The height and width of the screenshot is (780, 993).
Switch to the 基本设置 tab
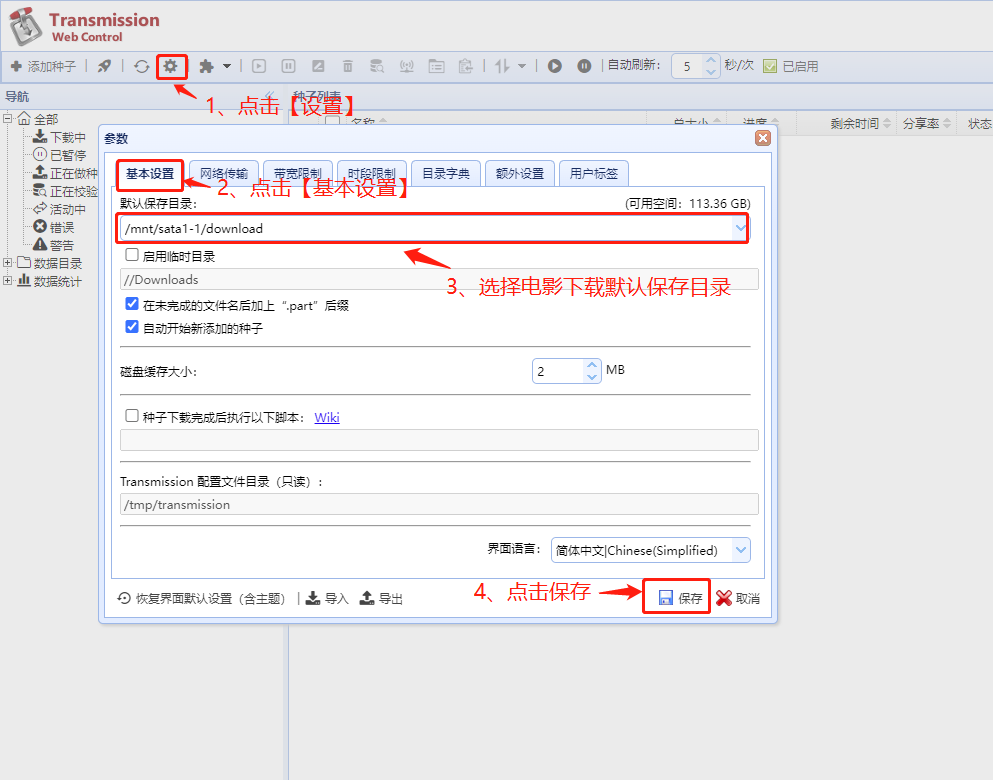pos(150,173)
